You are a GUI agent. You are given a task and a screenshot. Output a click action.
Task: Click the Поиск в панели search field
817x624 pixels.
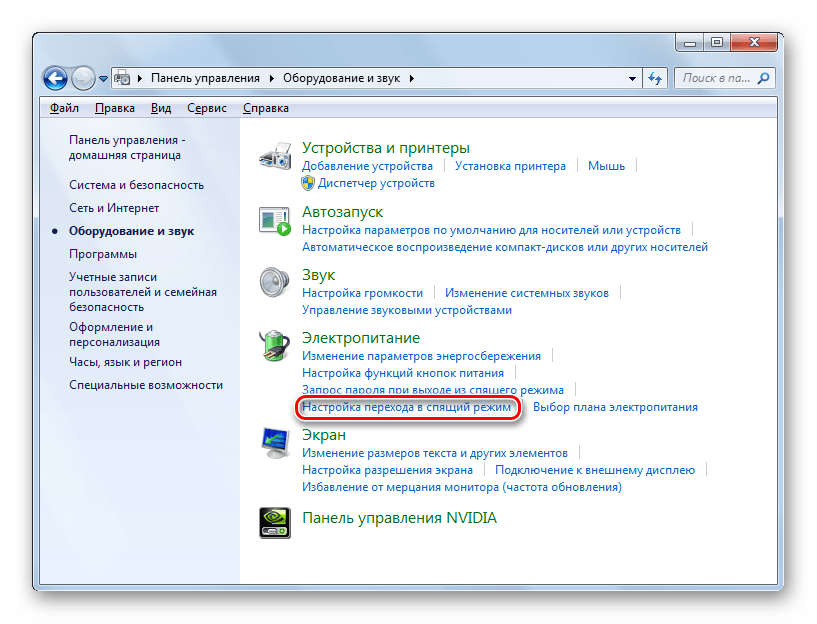point(716,78)
